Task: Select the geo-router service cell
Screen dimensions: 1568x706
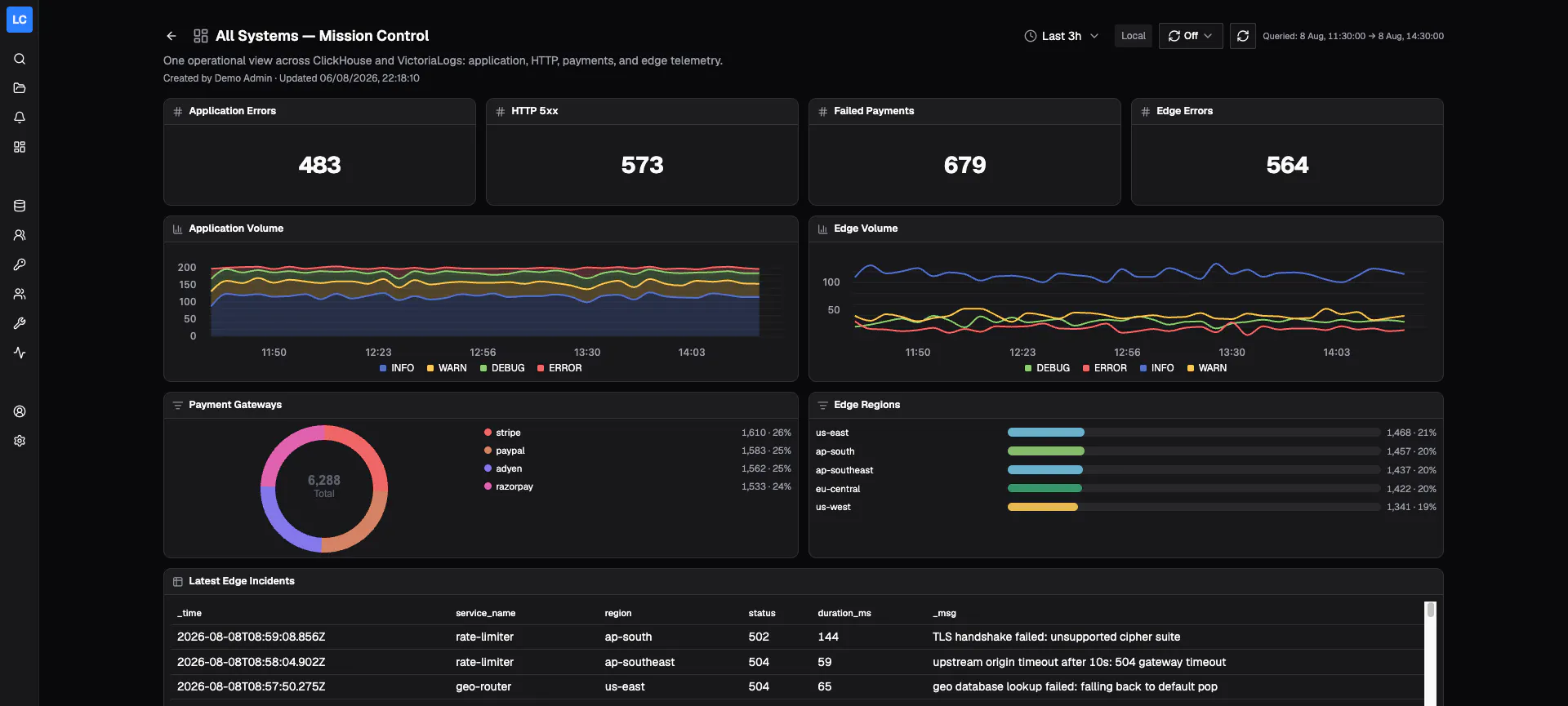Action: pos(483,686)
